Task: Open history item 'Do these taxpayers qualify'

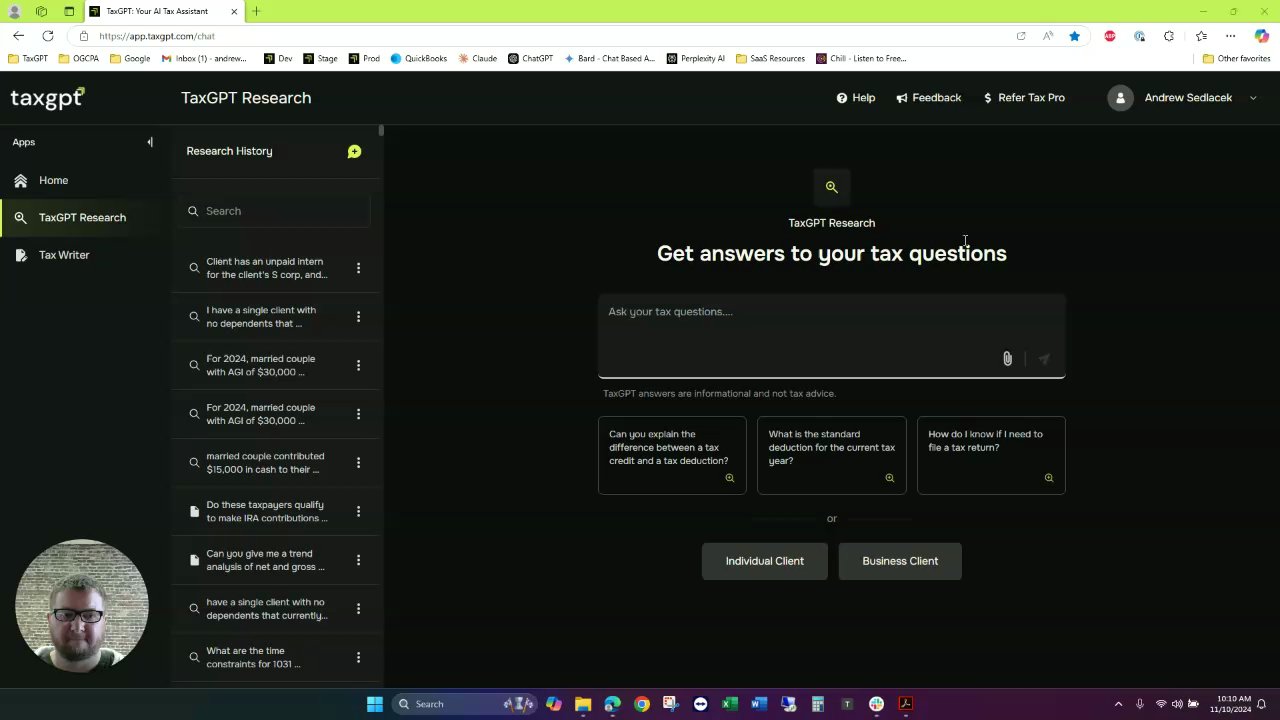Action: coord(266,511)
